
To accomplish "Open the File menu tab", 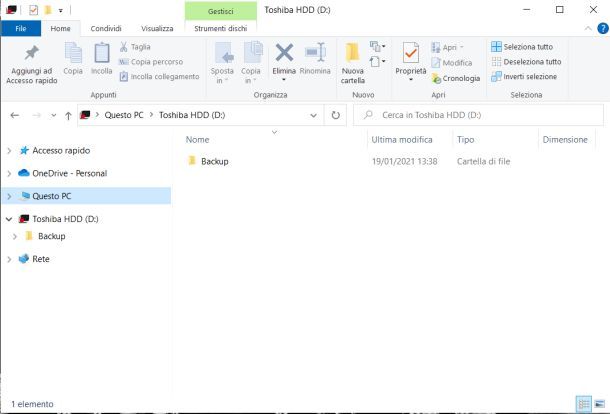I will [21, 28].
